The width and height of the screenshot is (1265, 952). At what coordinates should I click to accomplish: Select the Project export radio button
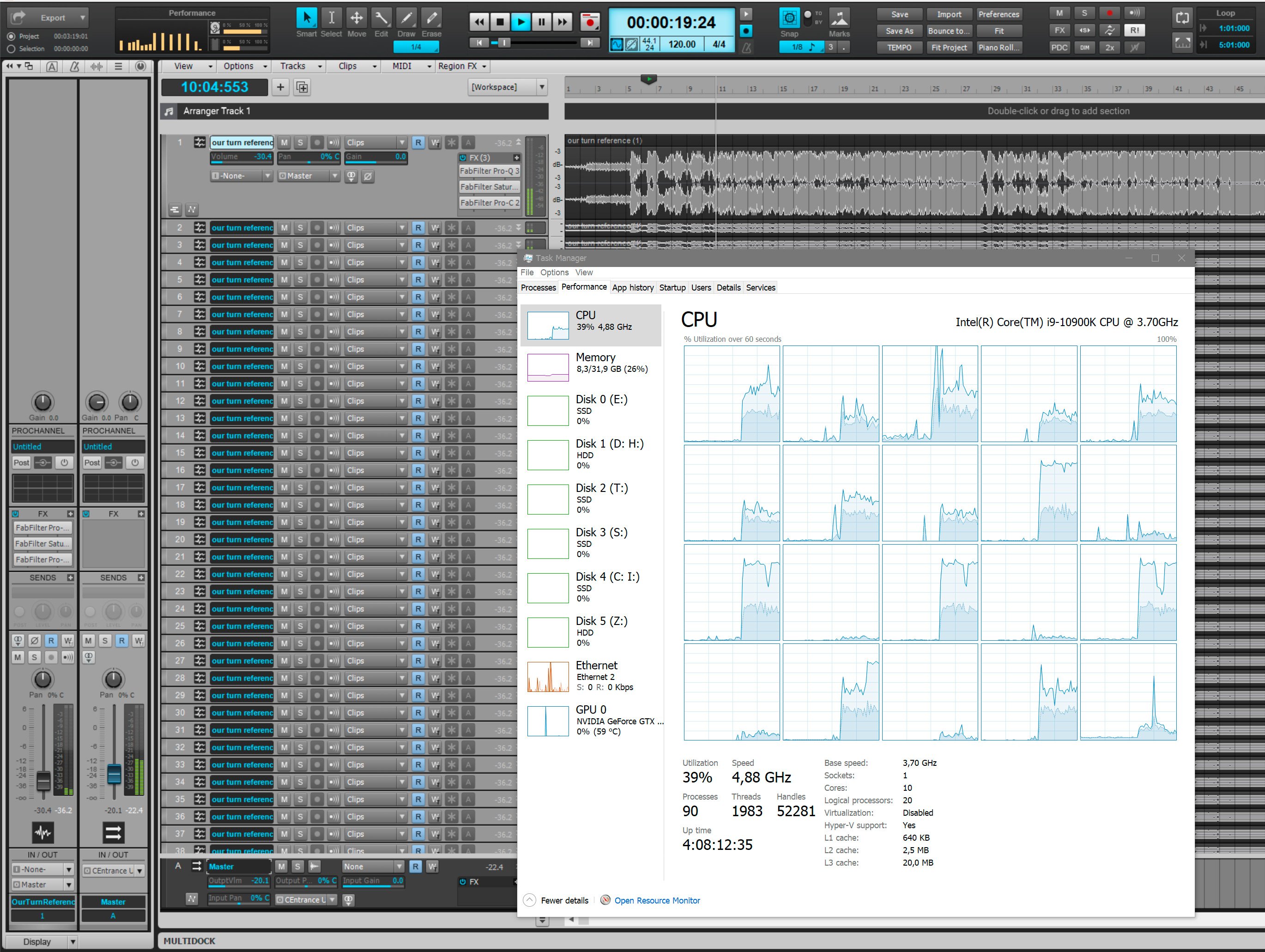click(11, 36)
